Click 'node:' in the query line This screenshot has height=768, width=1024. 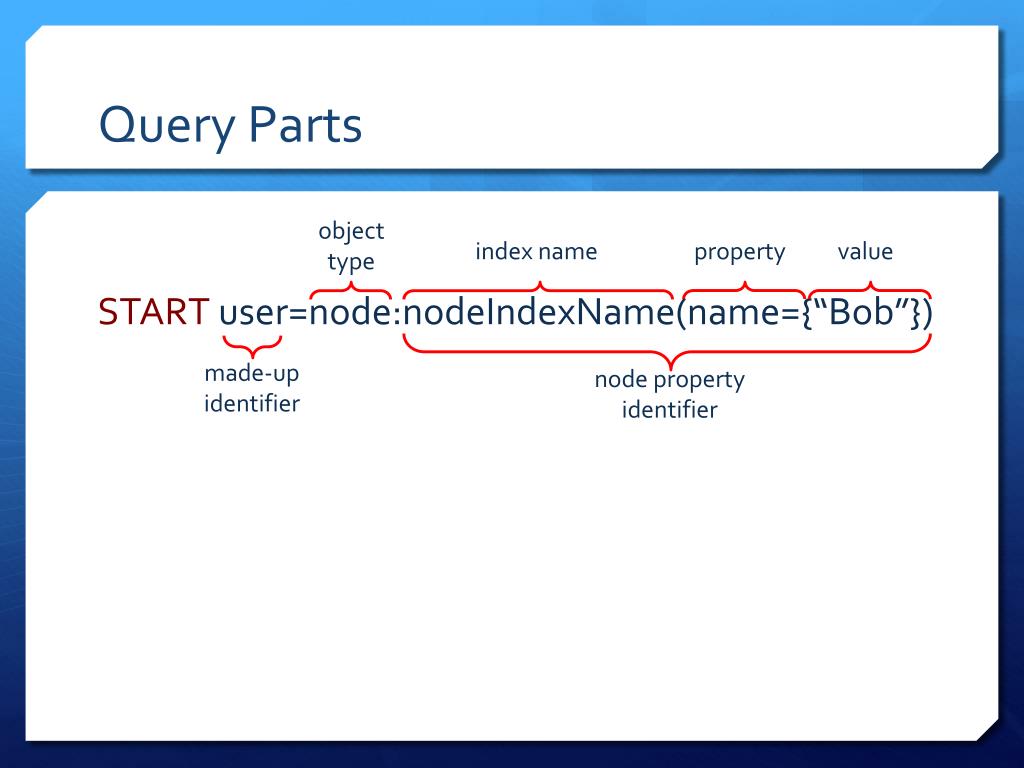pos(355,312)
